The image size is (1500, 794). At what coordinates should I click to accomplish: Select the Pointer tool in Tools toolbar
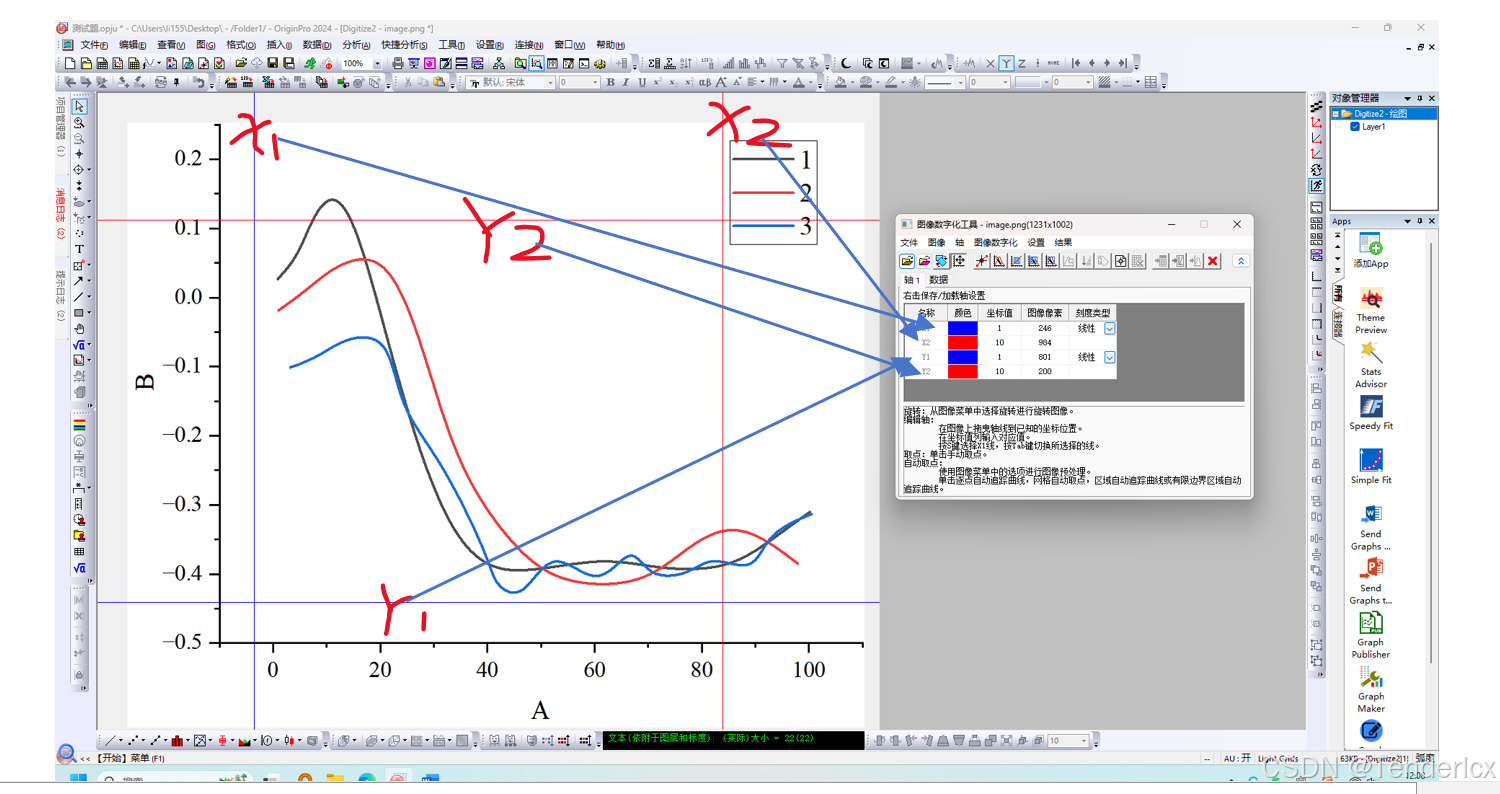pyautogui.click(x=79, y=106)
